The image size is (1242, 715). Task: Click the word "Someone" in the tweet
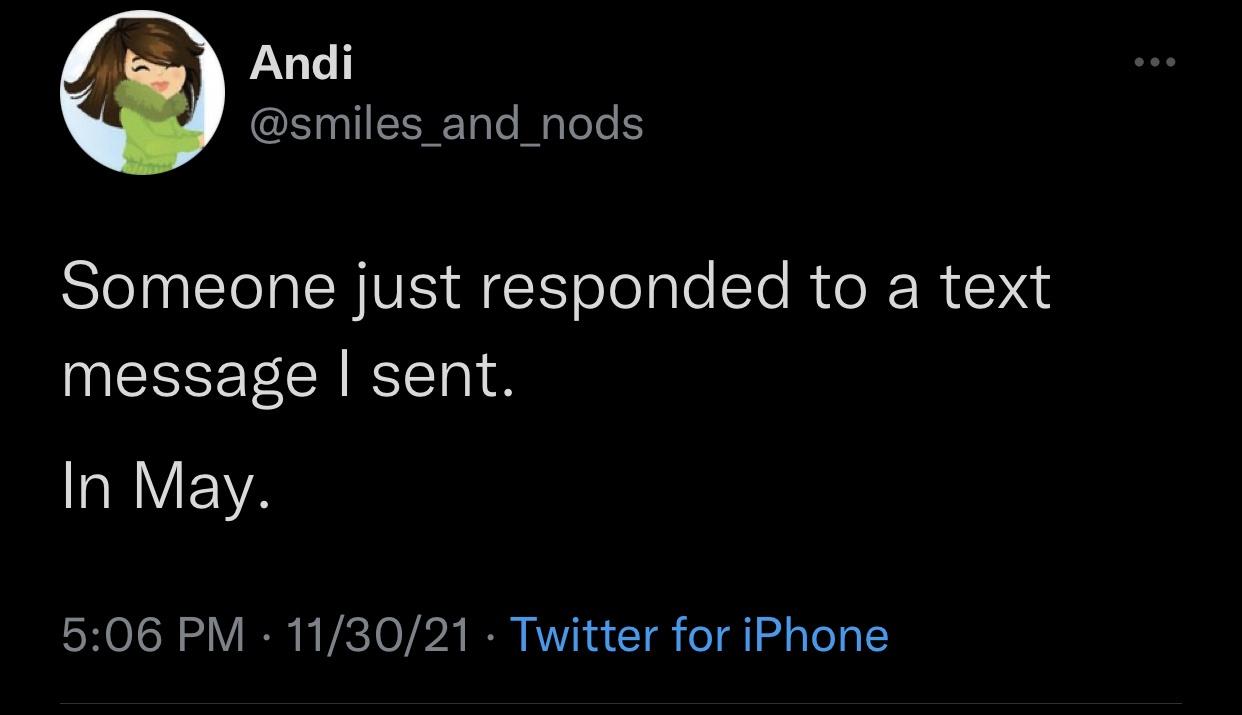click(198, 287)
